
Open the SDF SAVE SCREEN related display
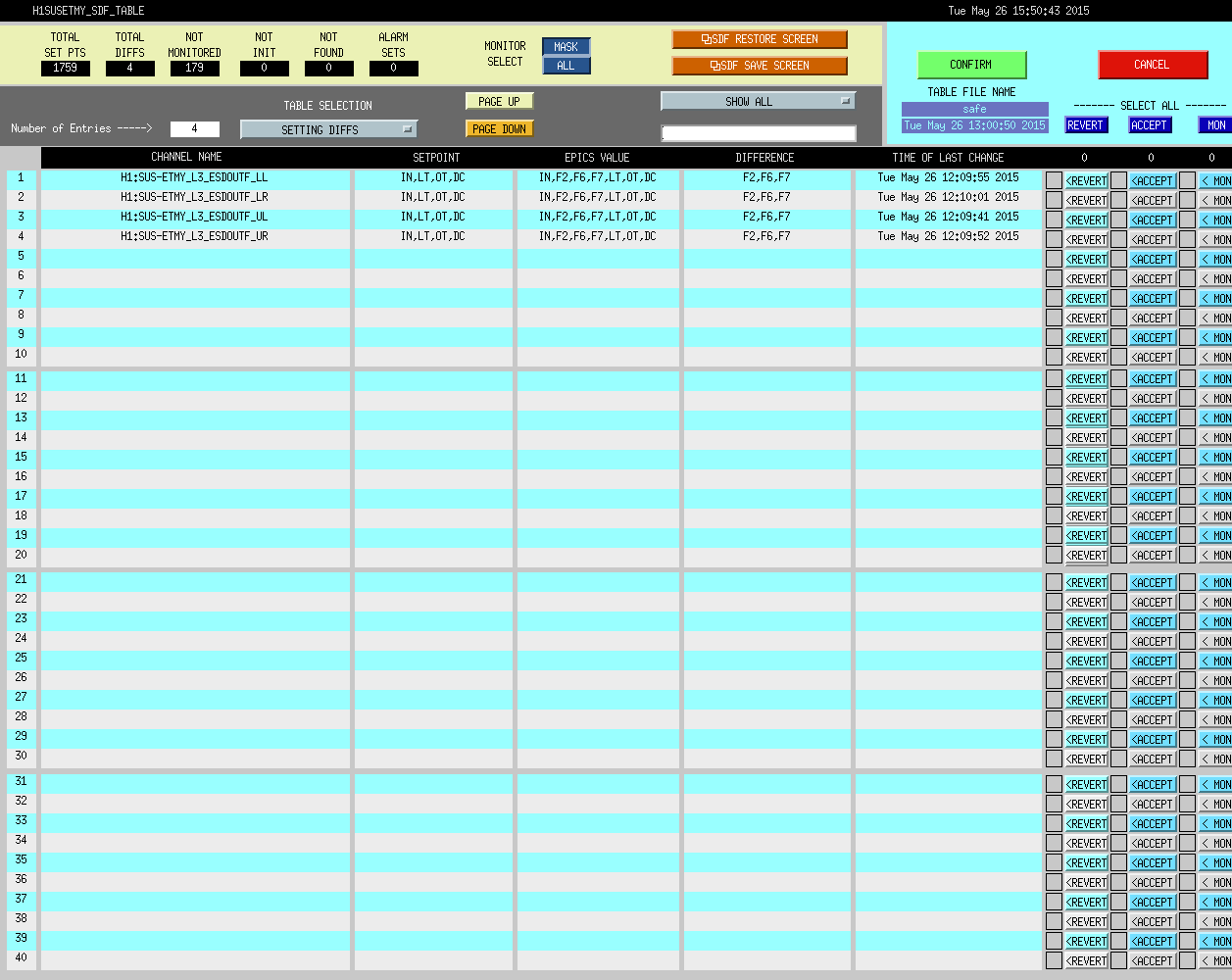click(x=760, y=66)
